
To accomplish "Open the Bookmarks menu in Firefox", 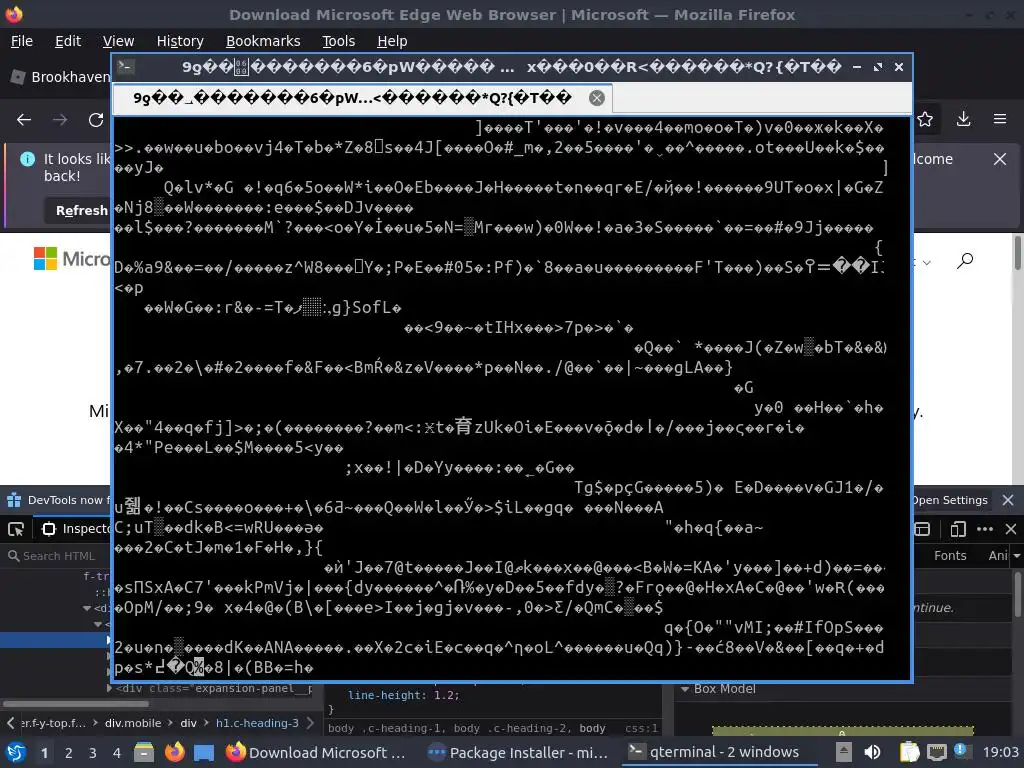I will tap(263, 41).
